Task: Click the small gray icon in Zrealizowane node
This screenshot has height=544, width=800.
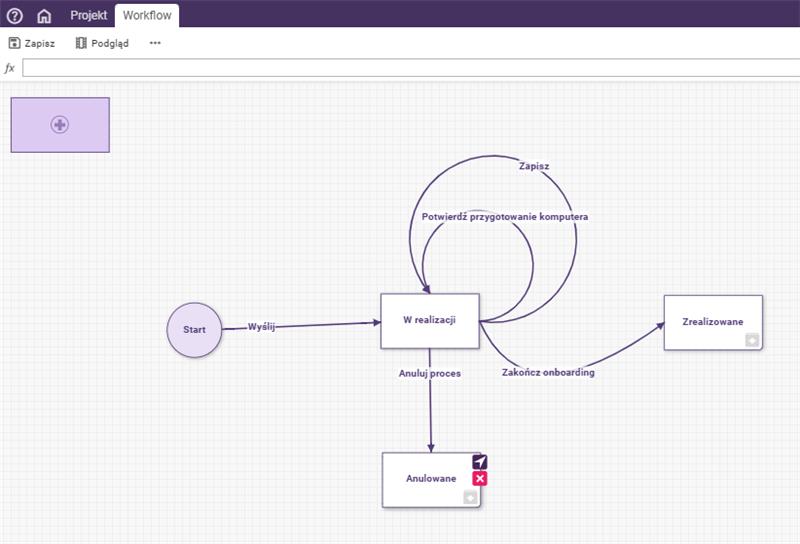Action: tap(752, 340)
